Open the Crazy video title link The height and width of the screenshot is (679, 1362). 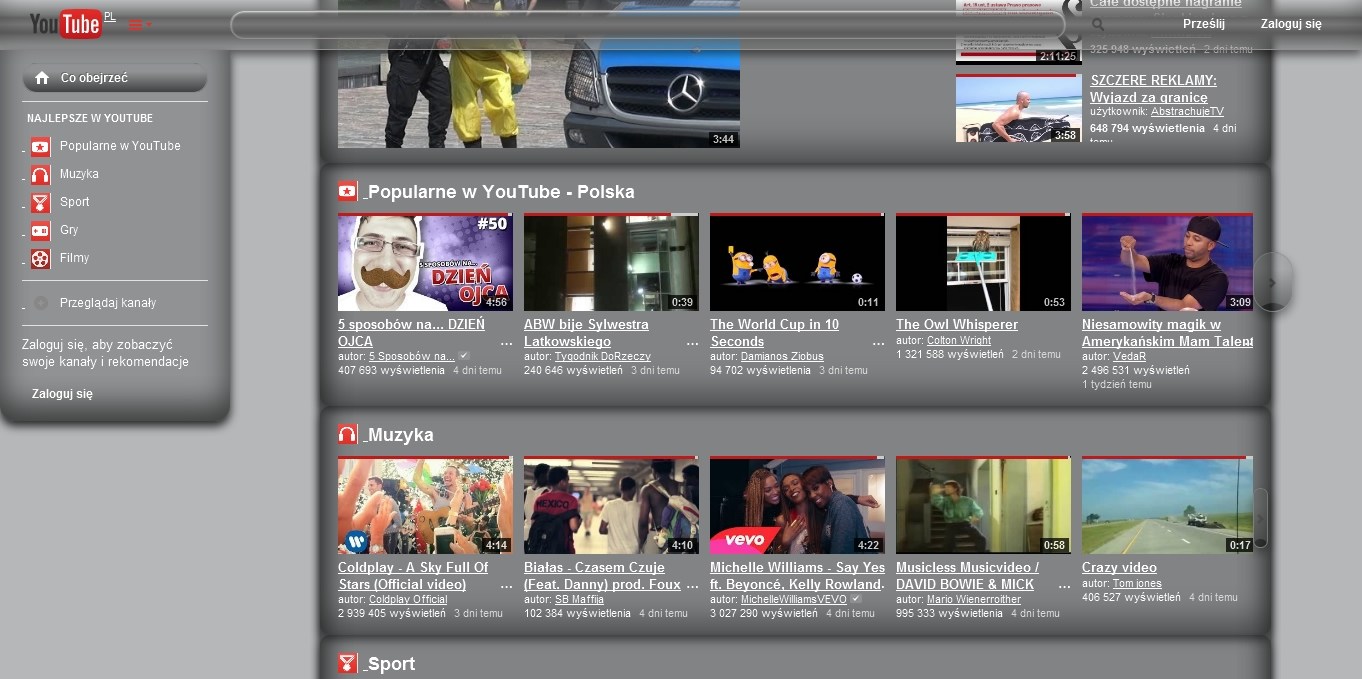pyautogui.click(x=1119, y=568)
